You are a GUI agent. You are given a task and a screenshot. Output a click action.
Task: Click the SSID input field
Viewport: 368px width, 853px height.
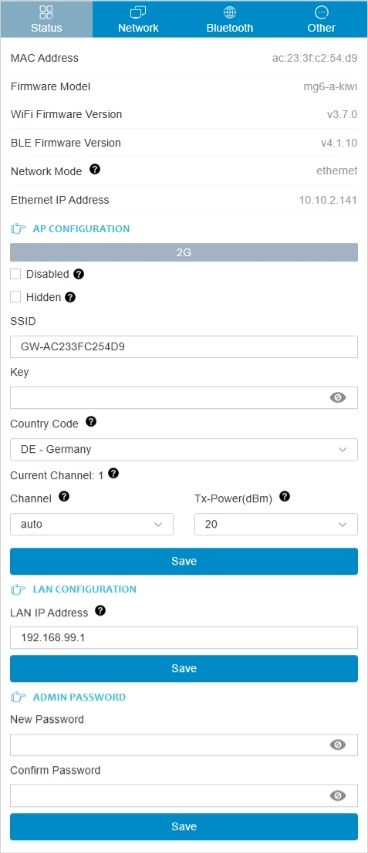click(x=184, y=347)
